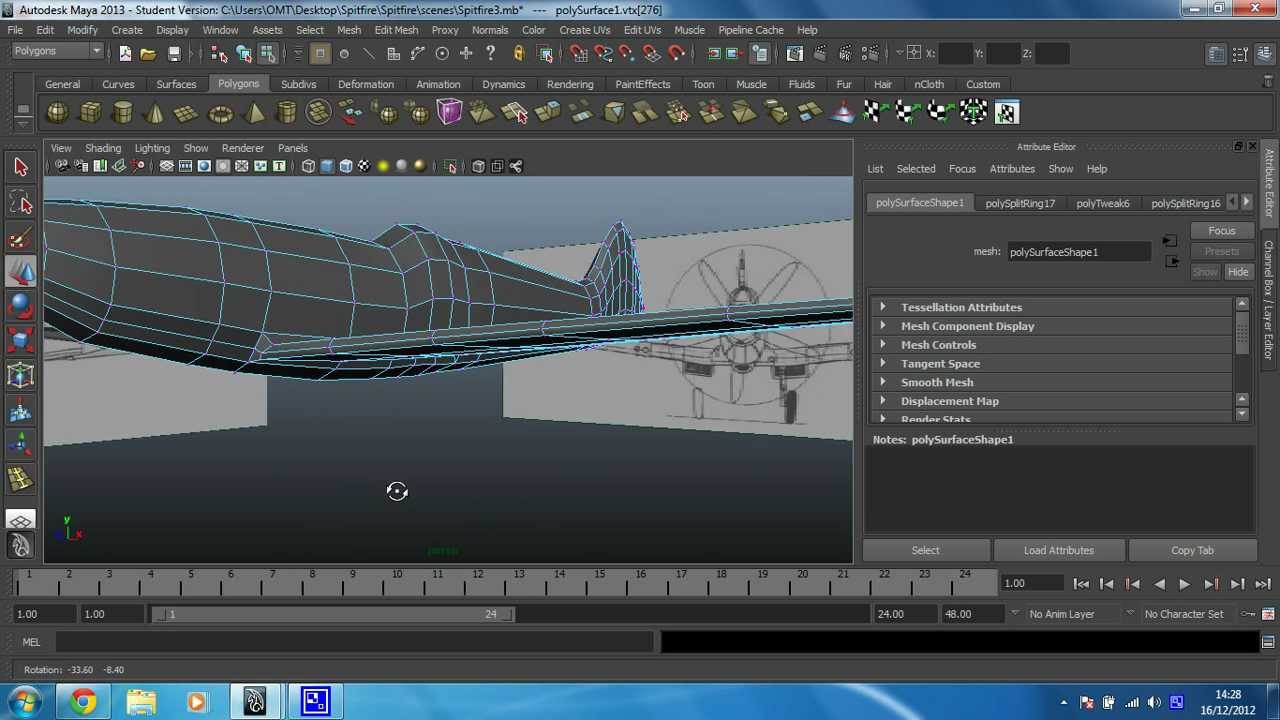Open viewport Shading menu
Screen dimensions: 1280x720
click(x=103, y=148)
